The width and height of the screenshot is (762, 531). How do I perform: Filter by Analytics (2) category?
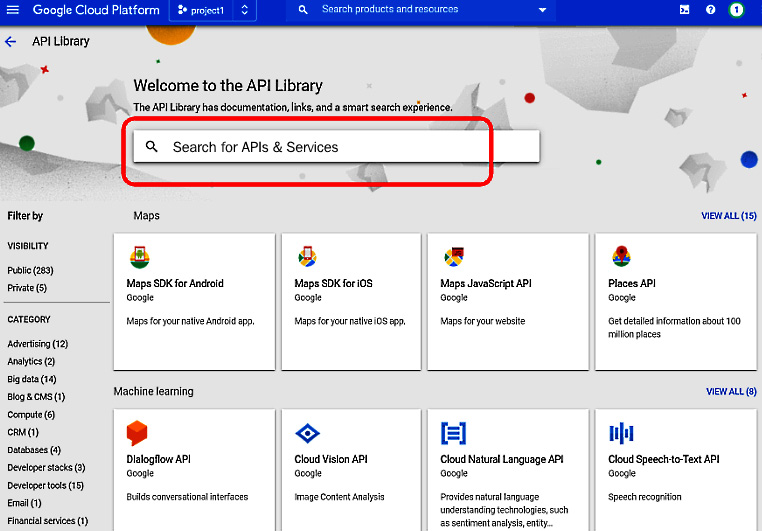31,361
